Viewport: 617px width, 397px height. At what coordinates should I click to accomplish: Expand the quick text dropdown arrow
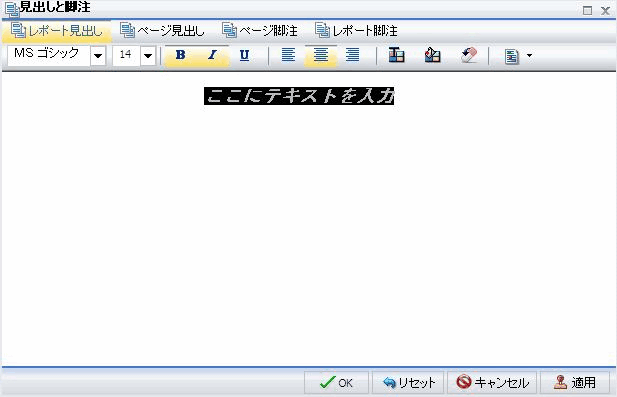[529, 55]
